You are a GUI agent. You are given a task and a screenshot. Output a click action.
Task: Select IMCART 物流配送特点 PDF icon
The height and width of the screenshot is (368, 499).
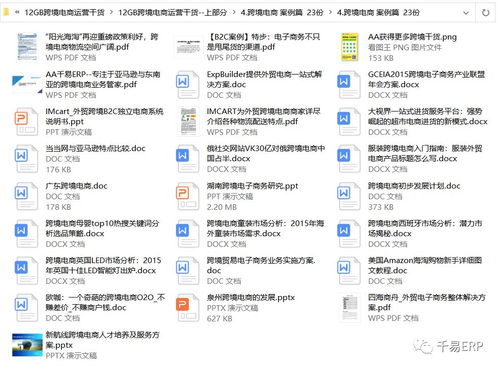click(188, 121)
